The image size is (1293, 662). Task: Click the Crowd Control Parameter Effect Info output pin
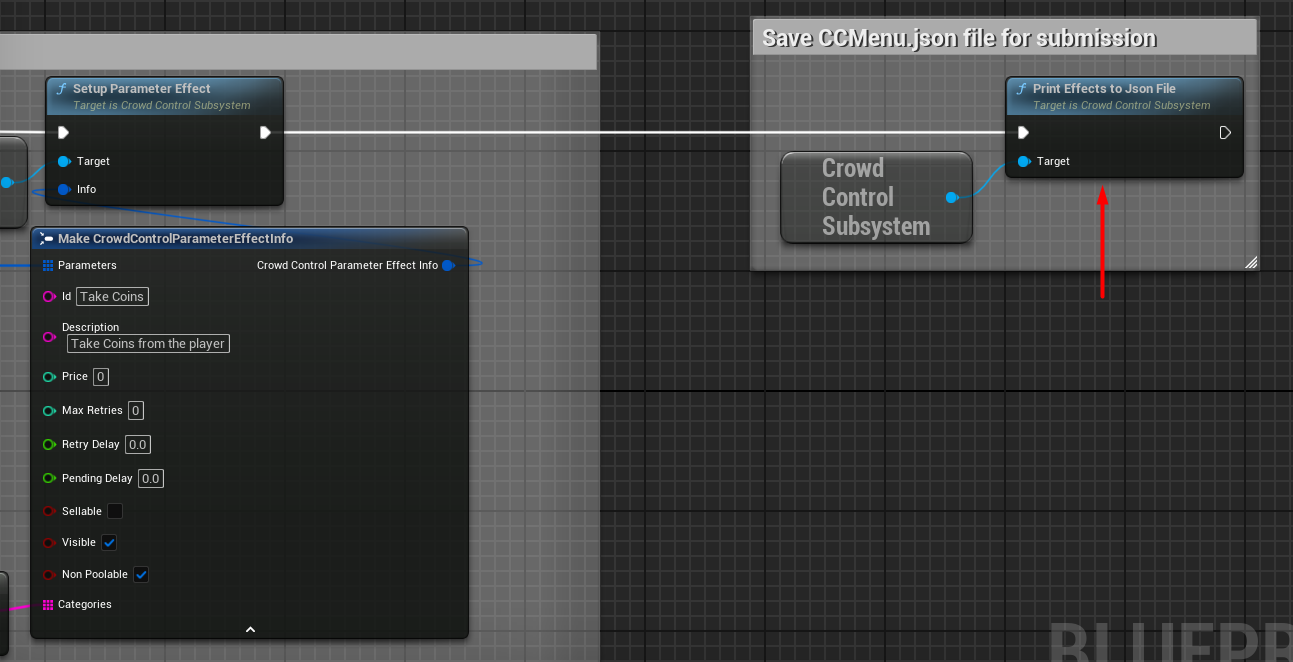pos(448,265)
